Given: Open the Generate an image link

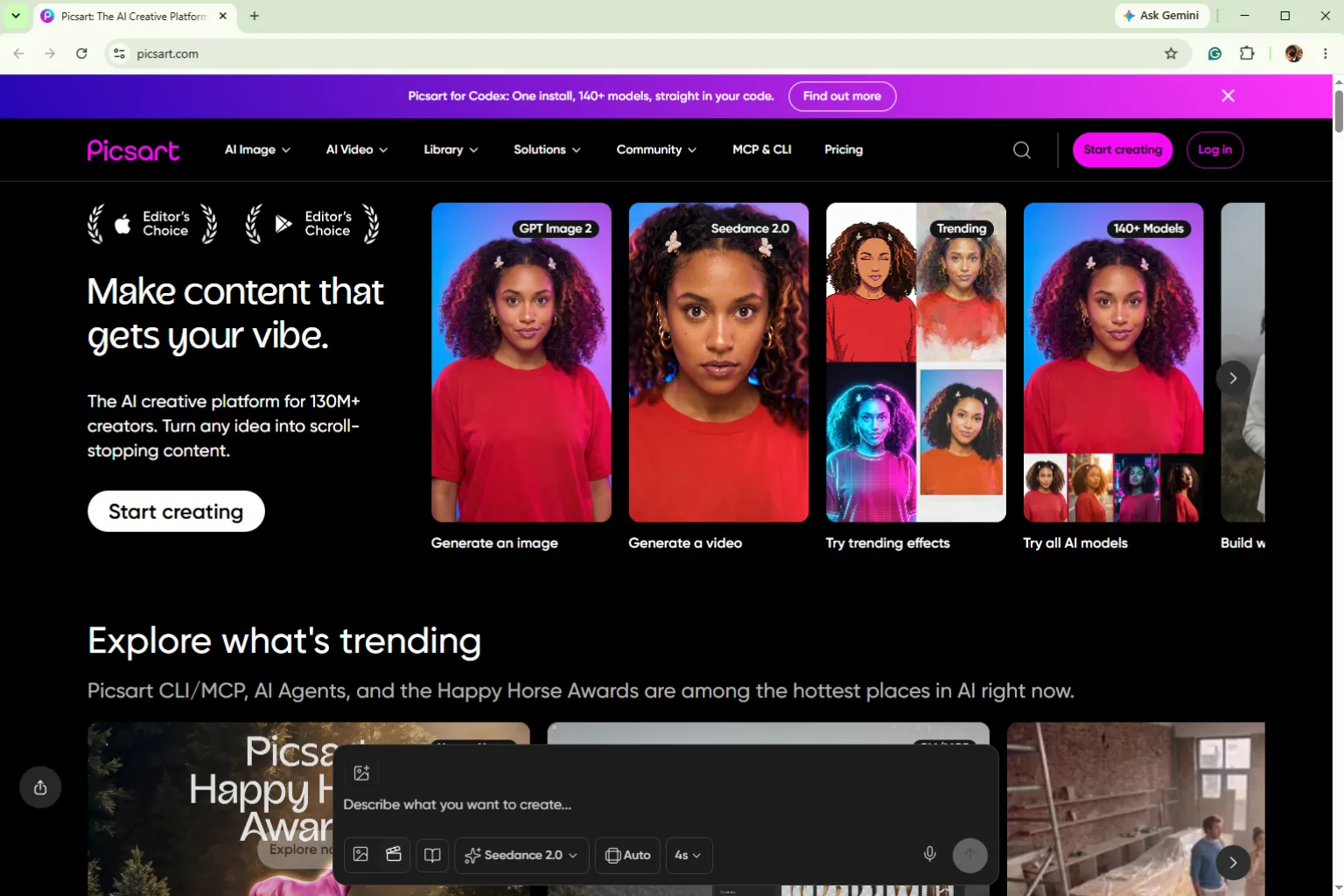Looking at the screenshot, I should pyautogui.click(x=494, y=542).
